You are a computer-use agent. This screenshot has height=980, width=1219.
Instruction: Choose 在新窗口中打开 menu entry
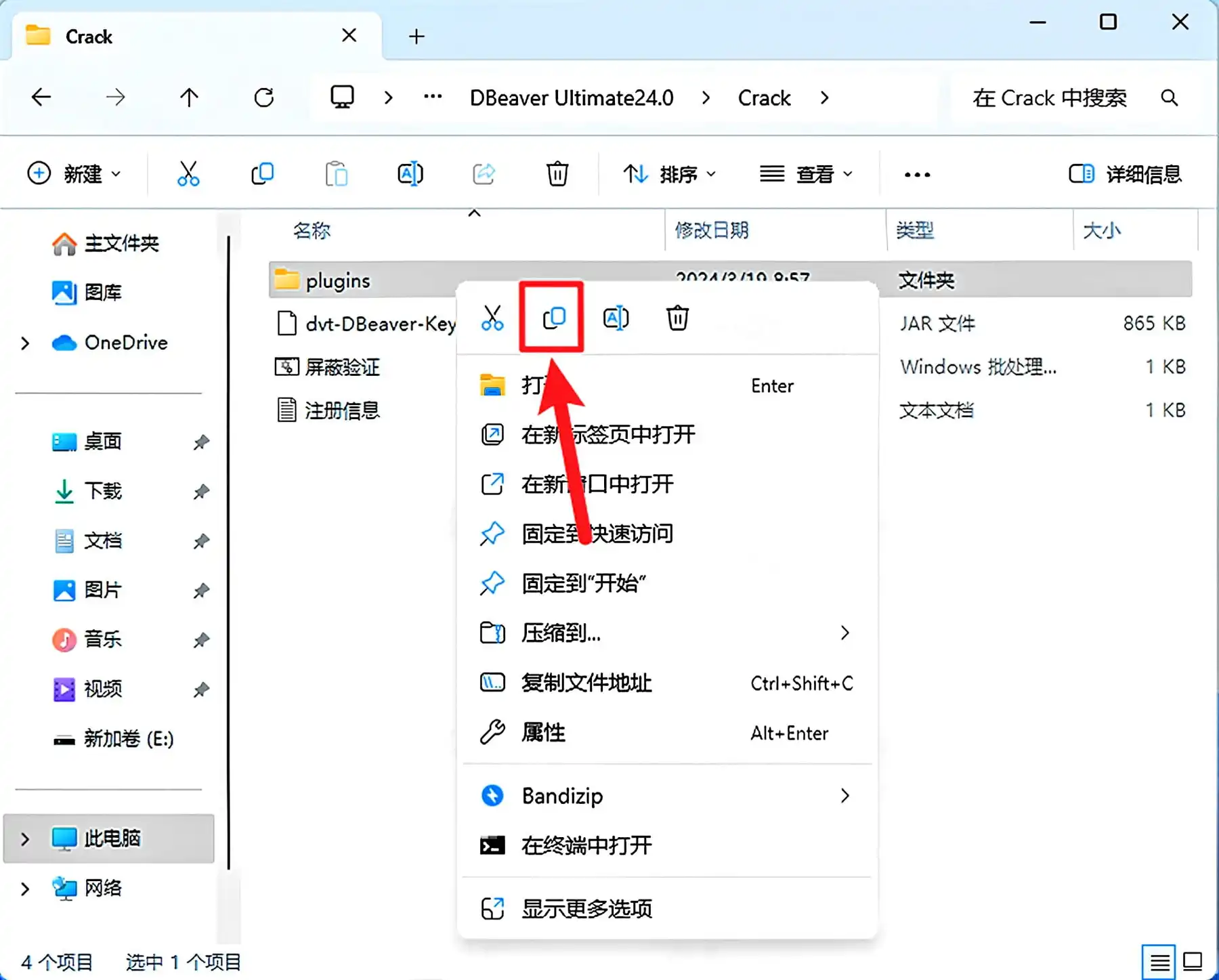[666, 484]
